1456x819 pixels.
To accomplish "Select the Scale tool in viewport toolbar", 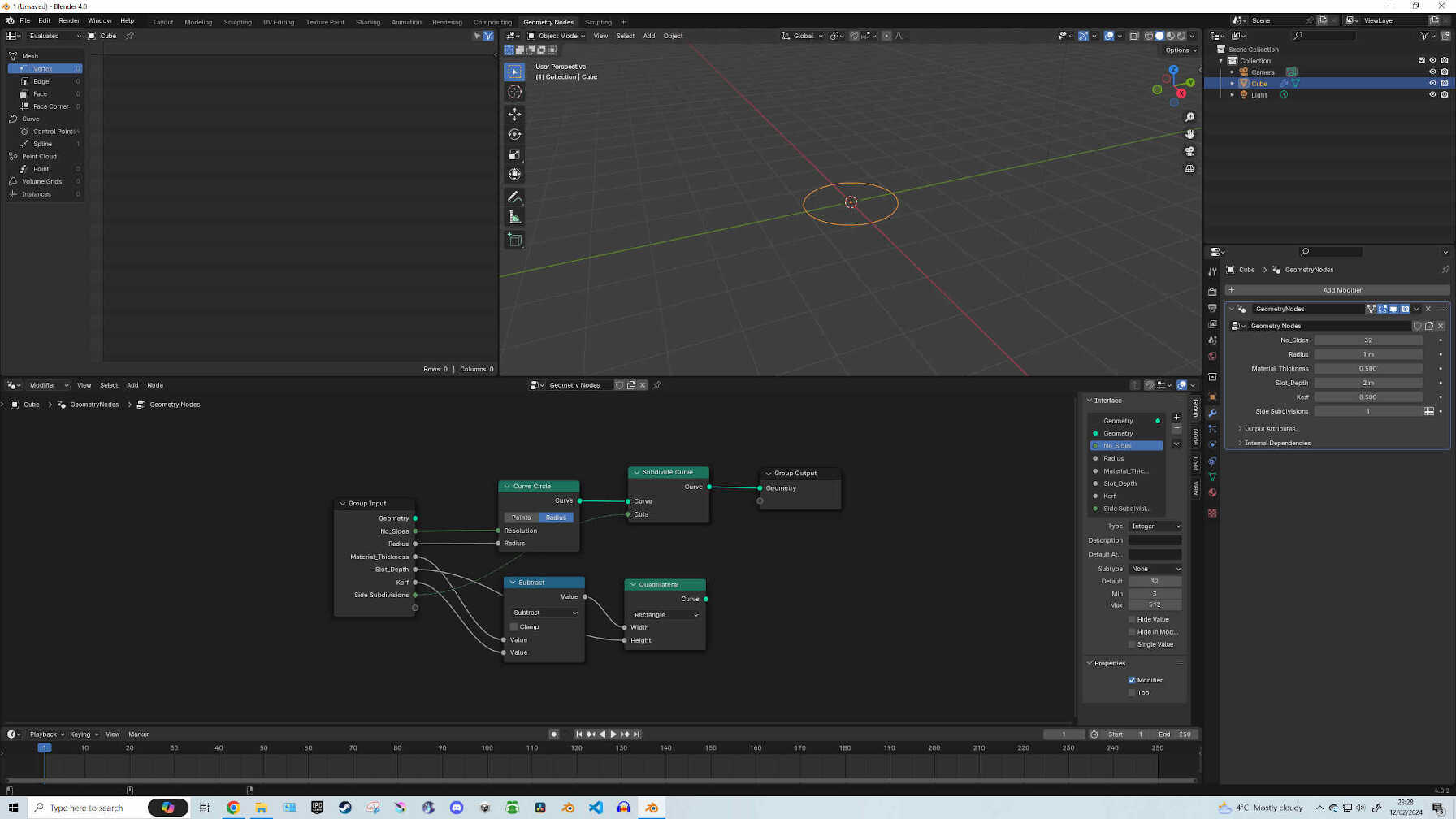I will (514, 154).
